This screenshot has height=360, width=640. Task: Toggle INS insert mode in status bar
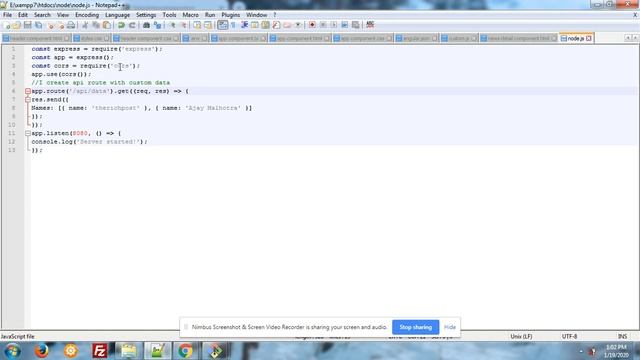(x=622, y=337)
